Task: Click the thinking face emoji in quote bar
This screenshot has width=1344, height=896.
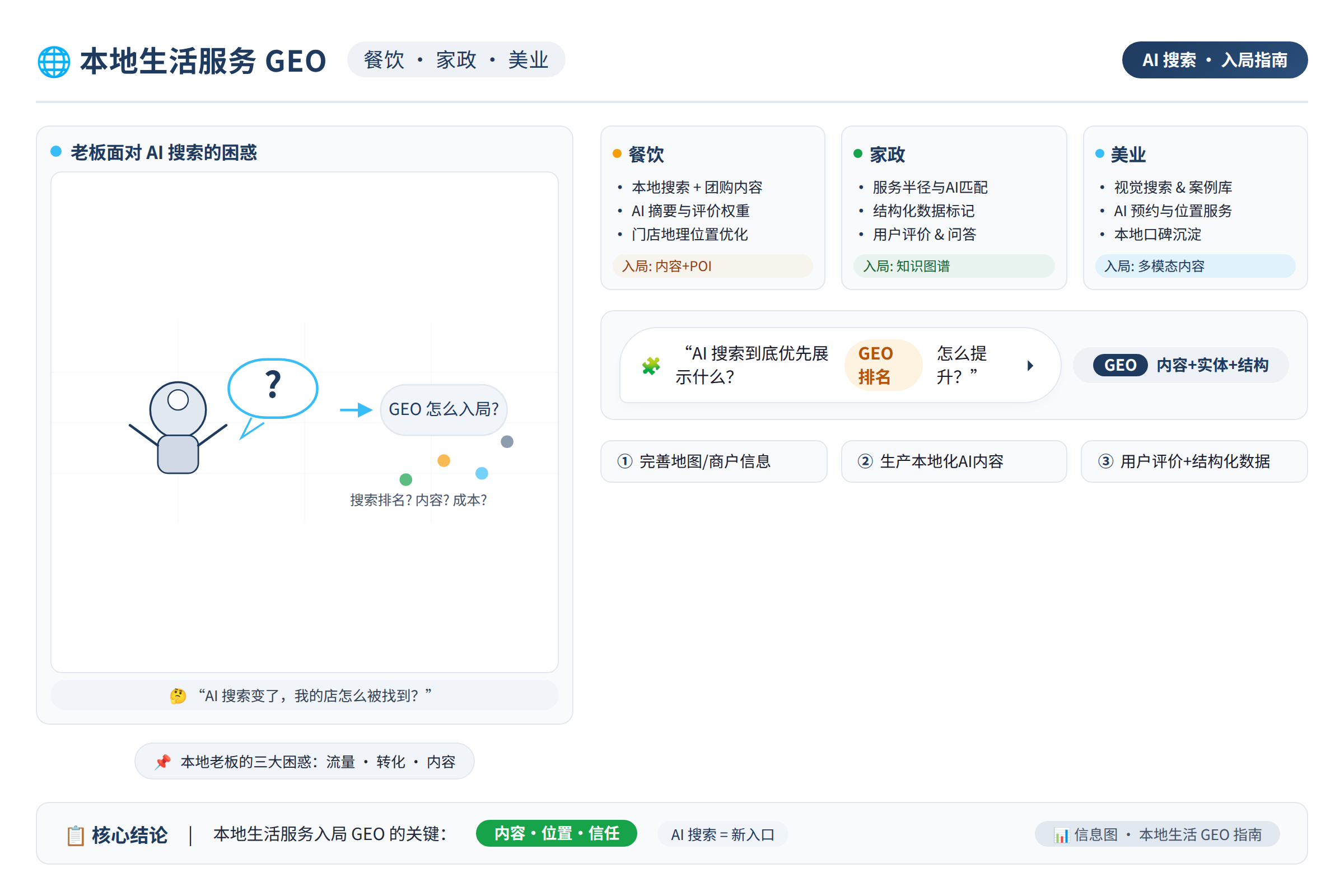Action: [x=178, y=696]
